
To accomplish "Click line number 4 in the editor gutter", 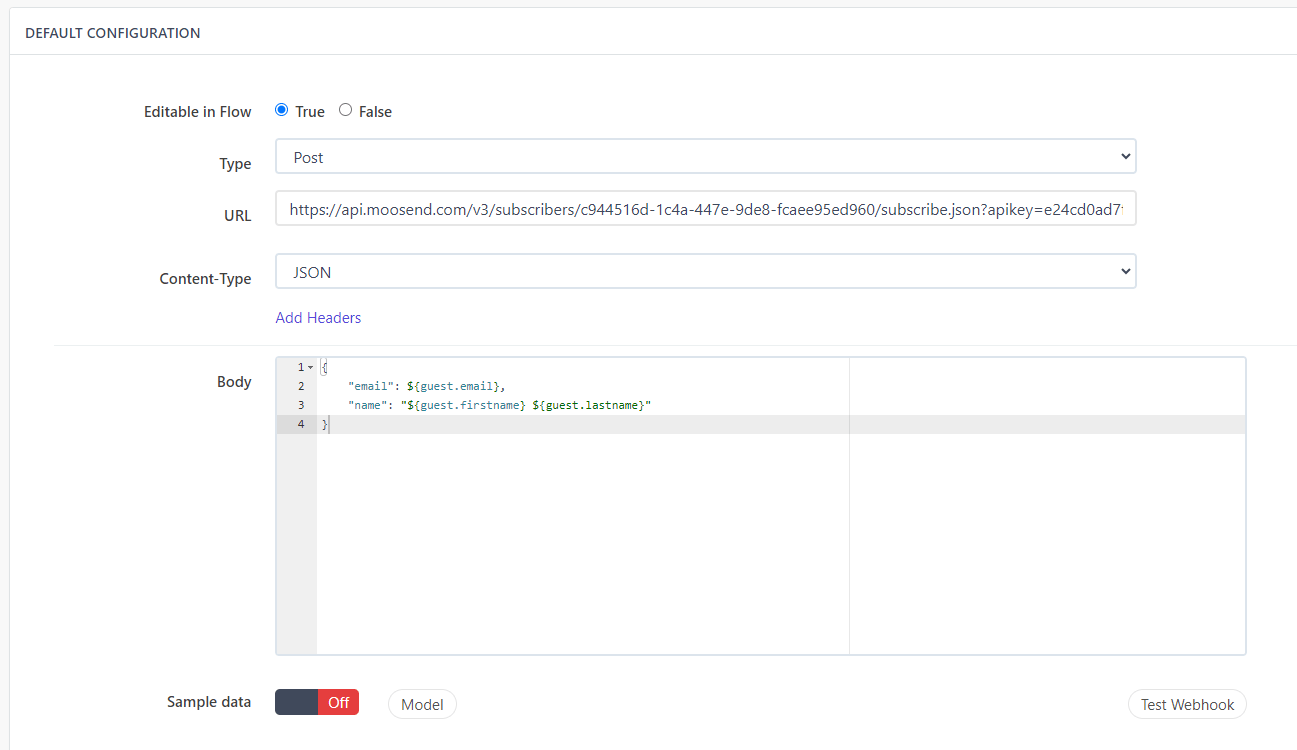I will point(300,424).
